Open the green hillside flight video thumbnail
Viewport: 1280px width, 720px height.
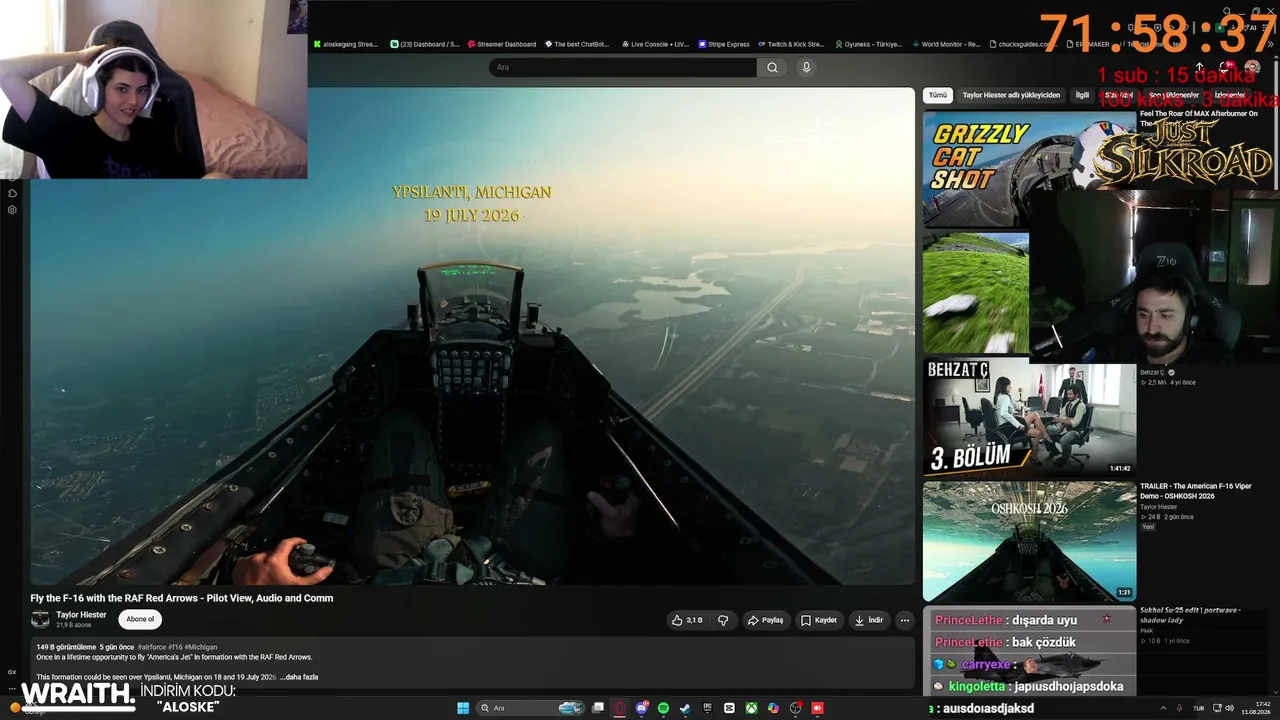976,293
